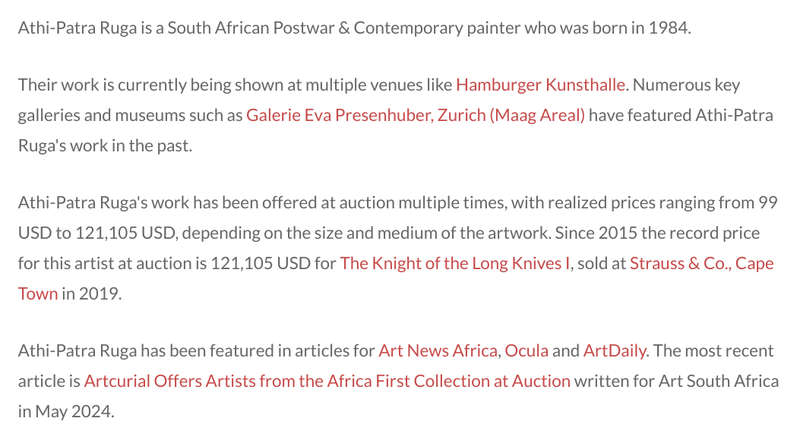The height and width of the screenshot is (438, 800).
Task: Click the birth year 1984 text
Action: [x=669, y=28]
